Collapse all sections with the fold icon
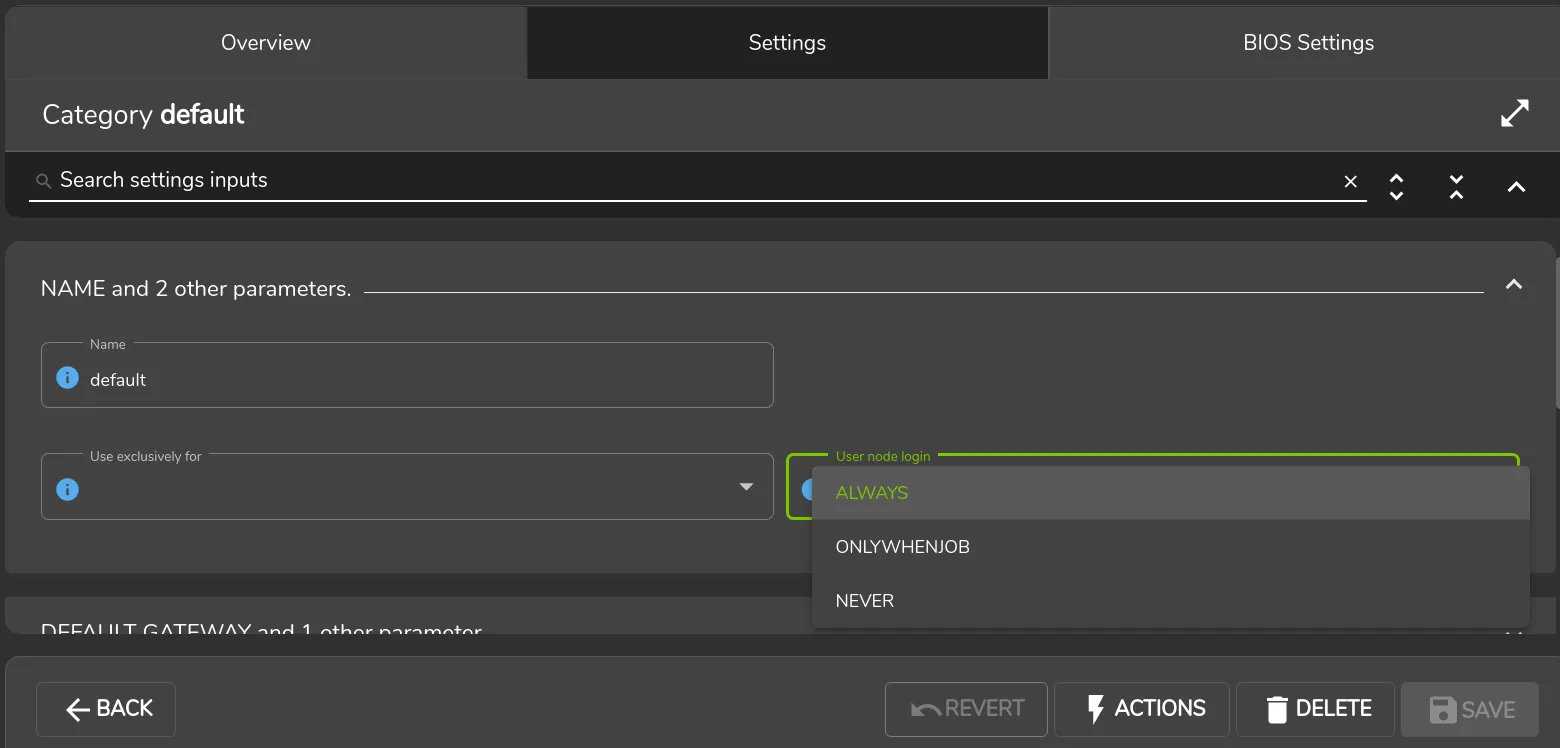Screen dimensions: 1560x748 tap(1456, 186)
